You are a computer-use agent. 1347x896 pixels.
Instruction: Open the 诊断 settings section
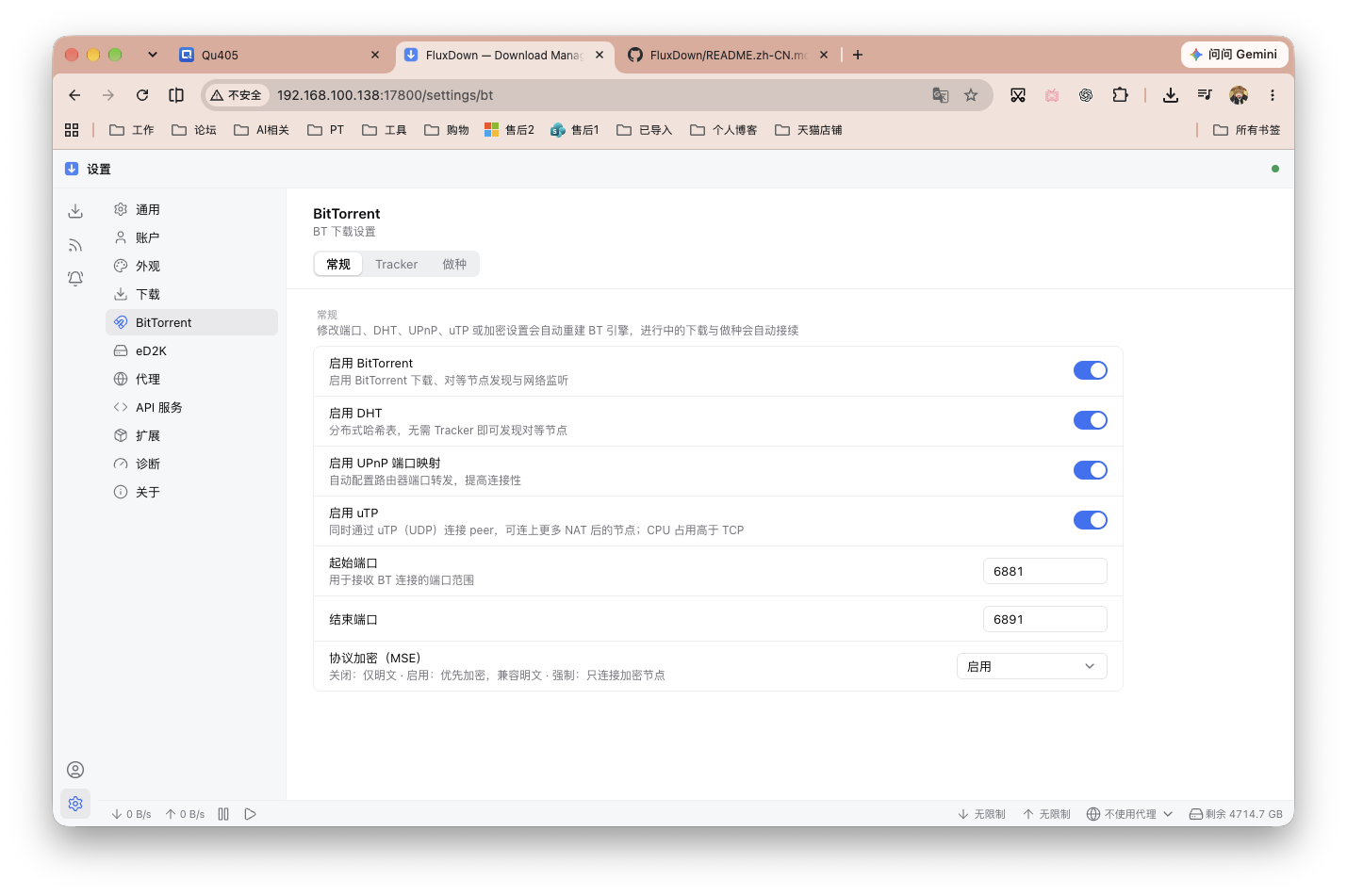click(191, 464)
